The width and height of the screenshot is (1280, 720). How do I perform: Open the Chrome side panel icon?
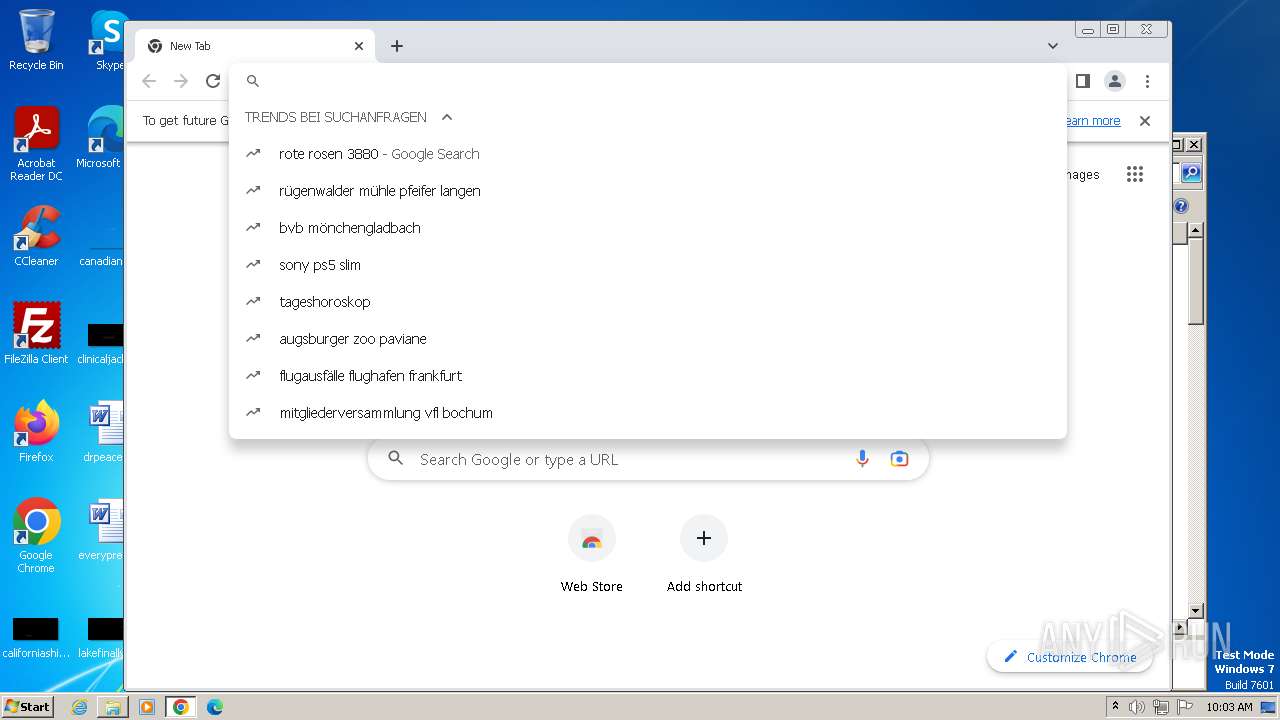1082,81
